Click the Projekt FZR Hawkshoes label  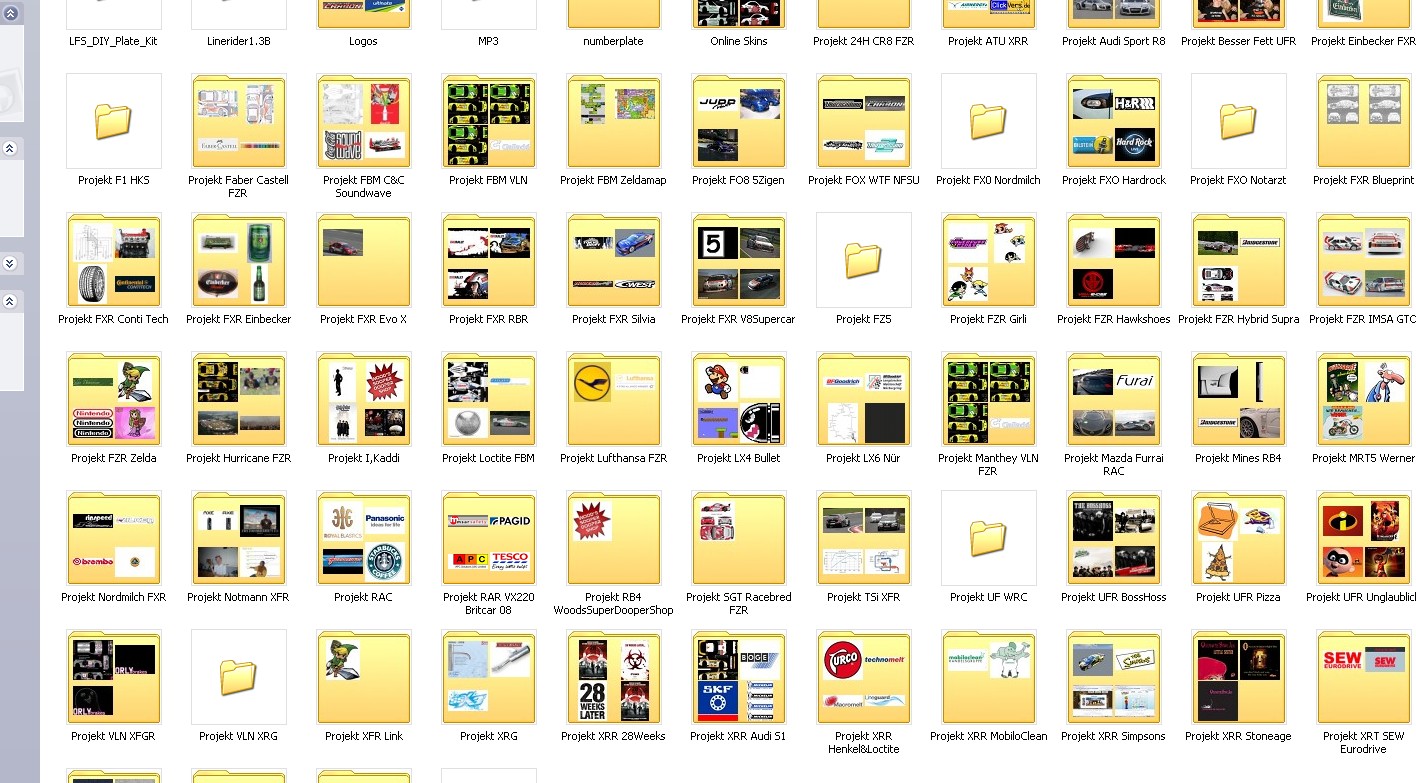click(1114, 320)
